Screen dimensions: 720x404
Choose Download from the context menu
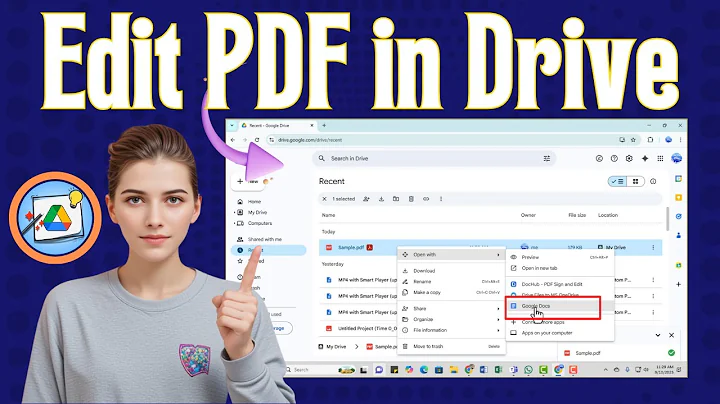[x=451, y=271]
